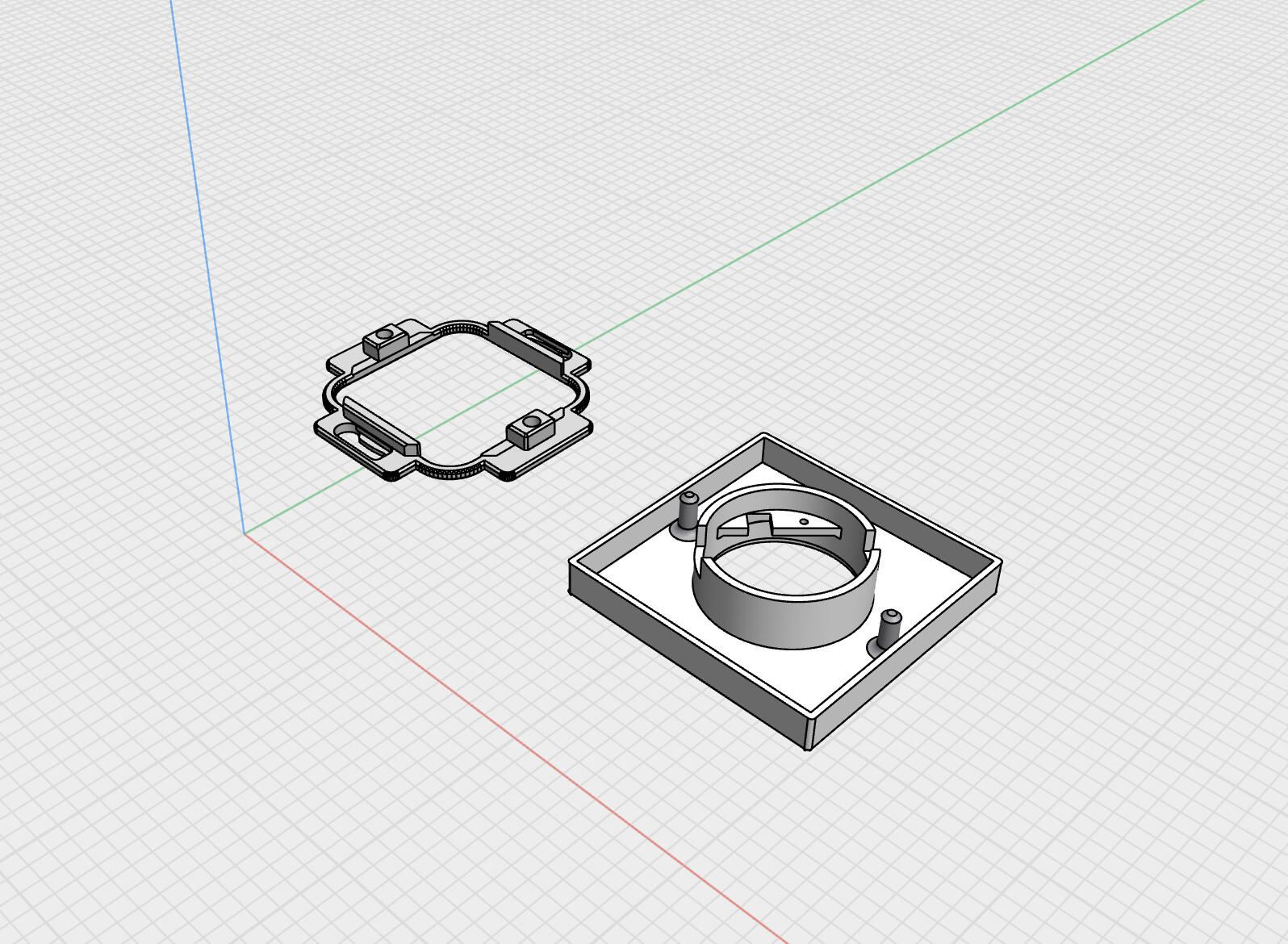This screenshot has width=1288, height=944.
Task: Pick the small hole inside the ring
Action: pos(804,522)
